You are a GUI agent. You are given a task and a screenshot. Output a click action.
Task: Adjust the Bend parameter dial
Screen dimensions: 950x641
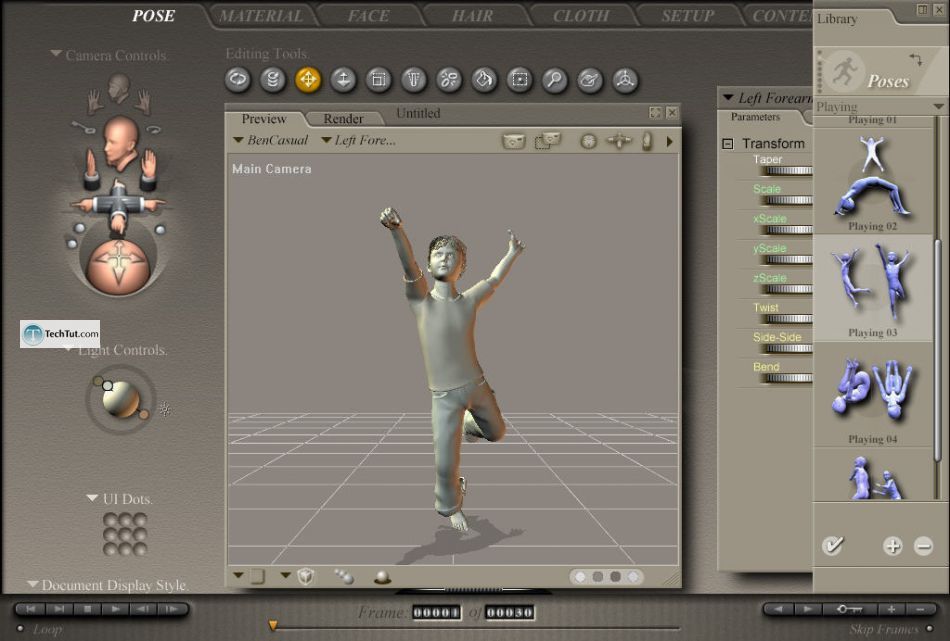(788, 378)
